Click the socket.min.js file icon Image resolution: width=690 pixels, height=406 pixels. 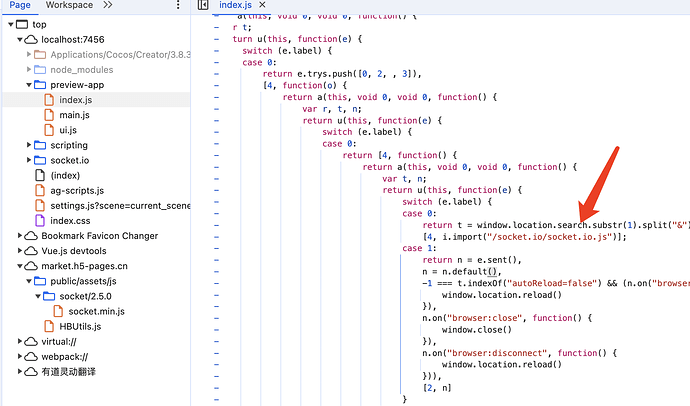click(x=58, y=311)
